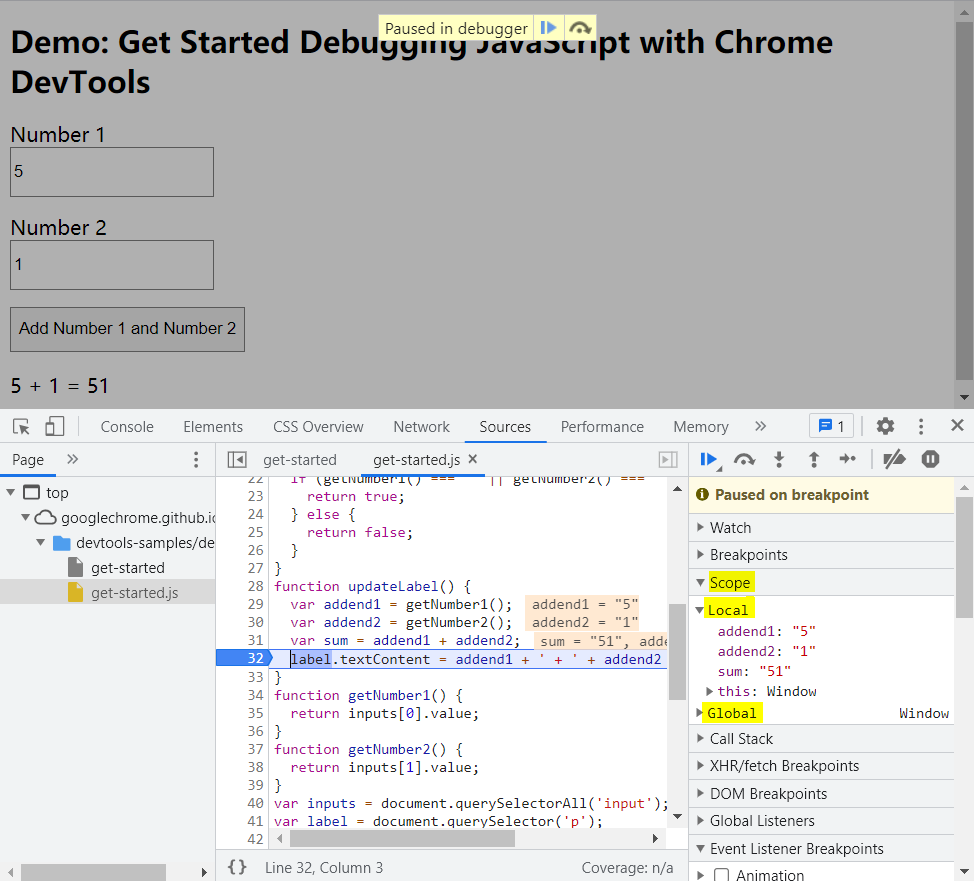Viewport: 974px width, 881px height.
Task: Switch to Elements tab
Action: [x=213, y=427]
